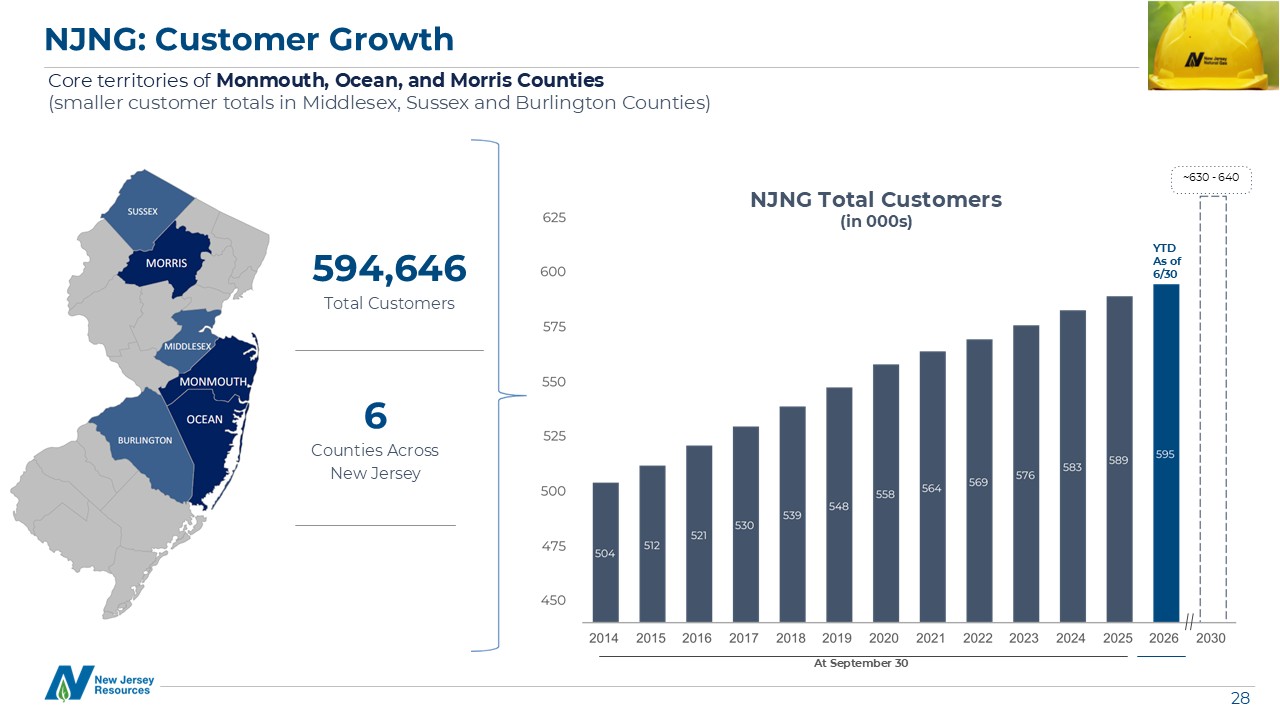1280x720 pixels.
Task: Select the 2018 x-axis year label
Action: (791, 638)
